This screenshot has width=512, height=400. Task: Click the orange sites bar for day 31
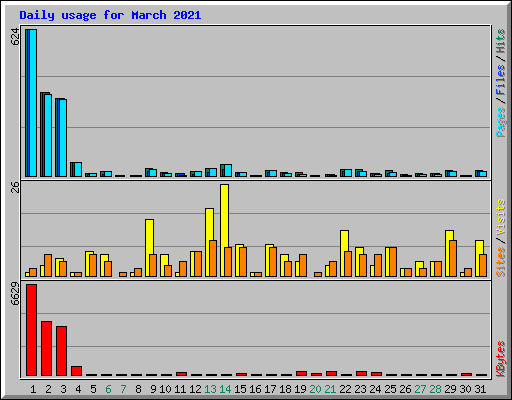pos(483,265)
